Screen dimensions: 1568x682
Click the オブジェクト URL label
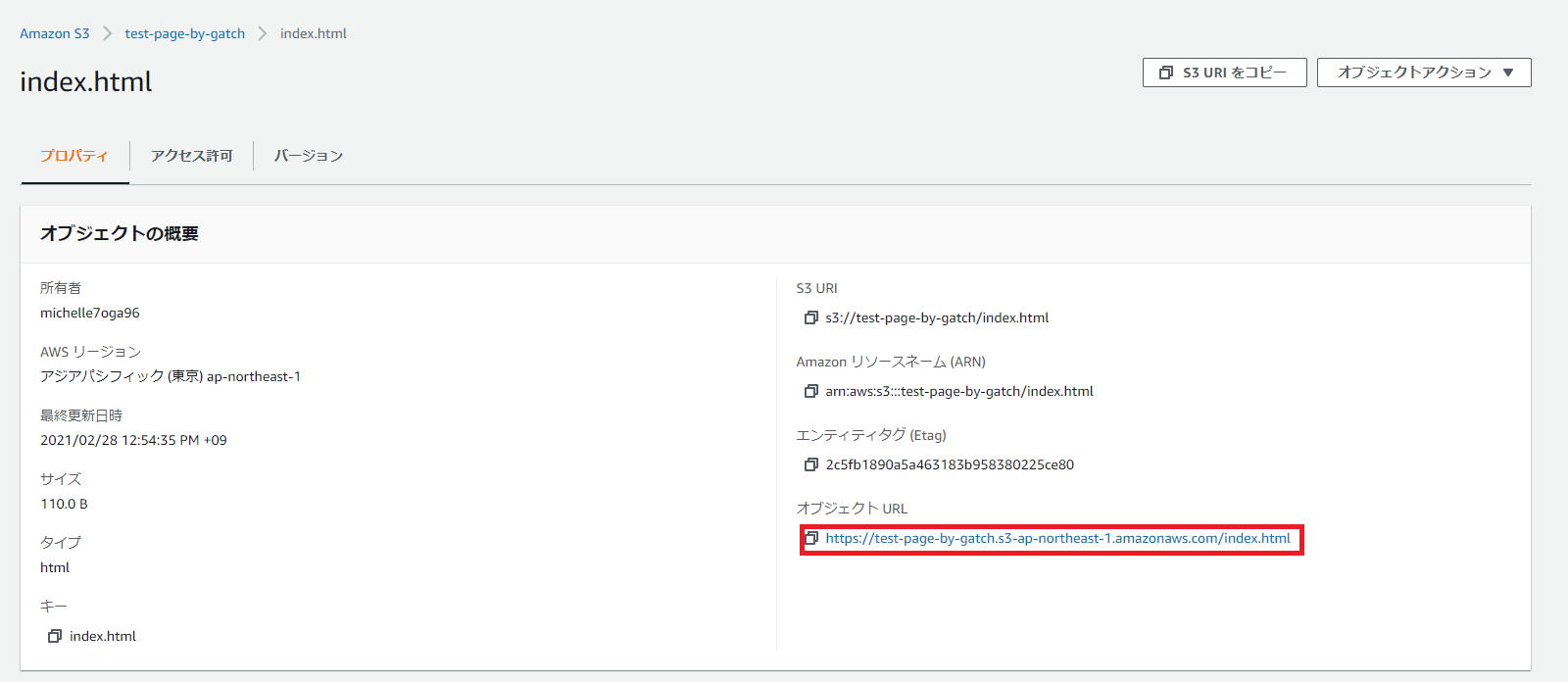[x=852, y=508]
